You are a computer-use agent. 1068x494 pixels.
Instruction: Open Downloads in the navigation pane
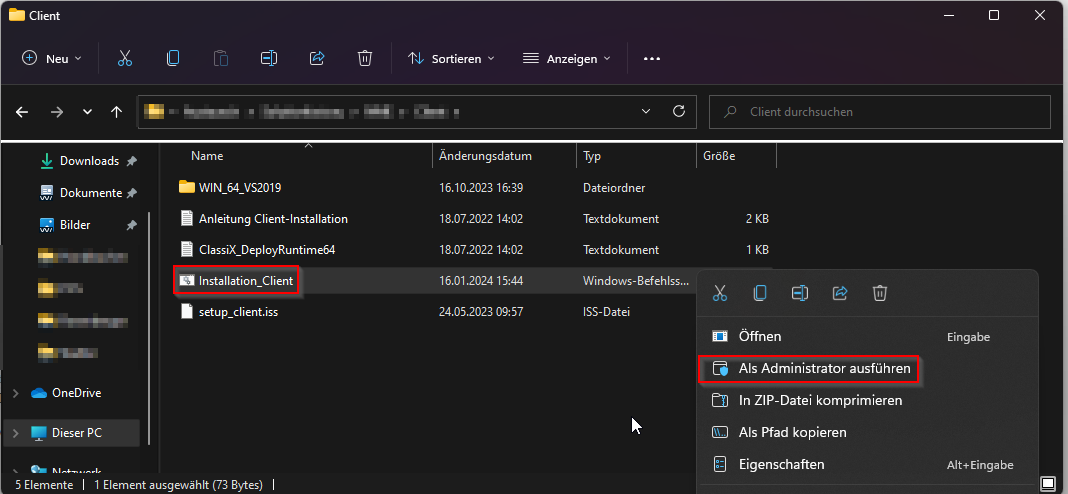coord(89,161)
